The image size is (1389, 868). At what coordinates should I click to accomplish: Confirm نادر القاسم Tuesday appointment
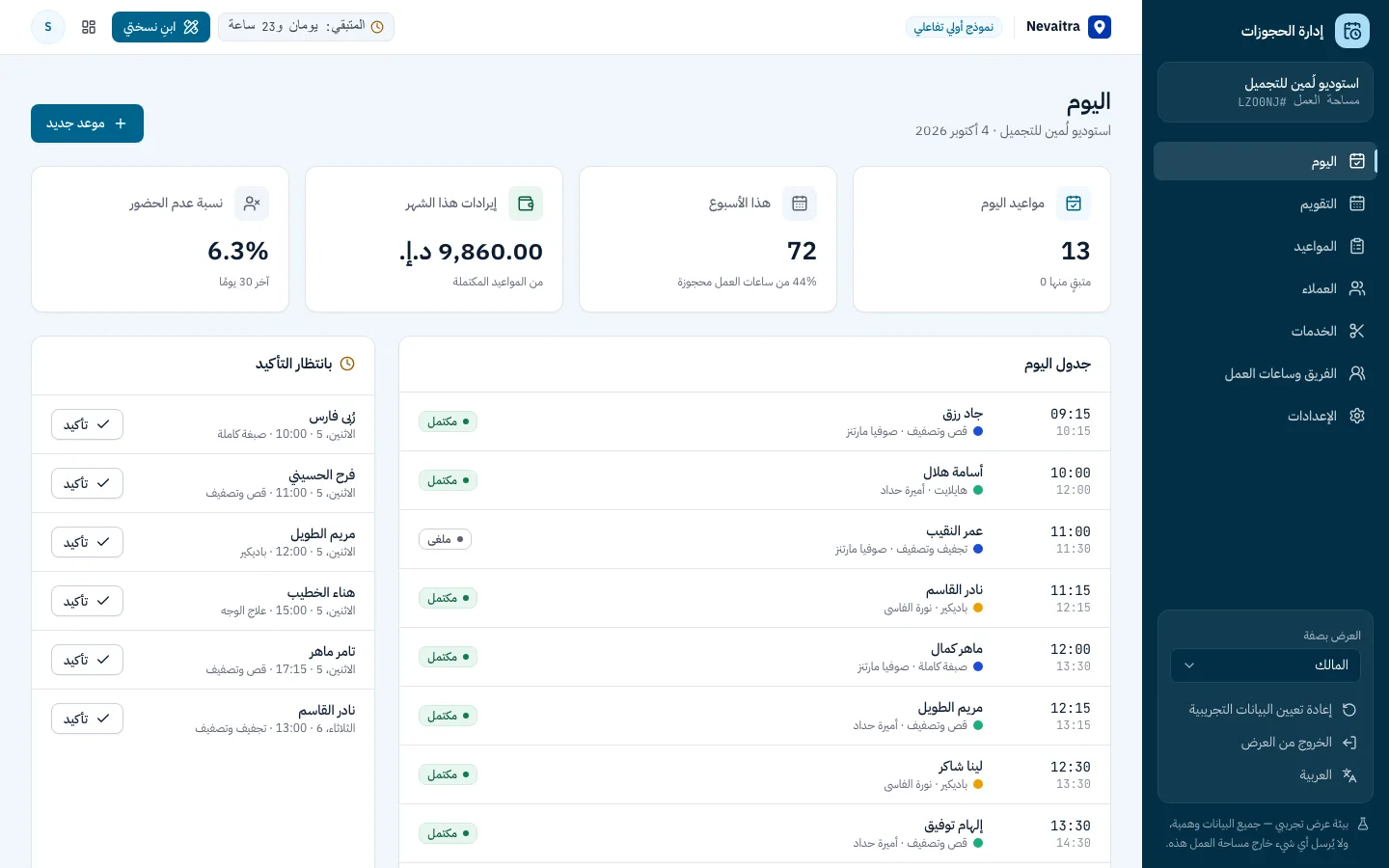[87, 719]
